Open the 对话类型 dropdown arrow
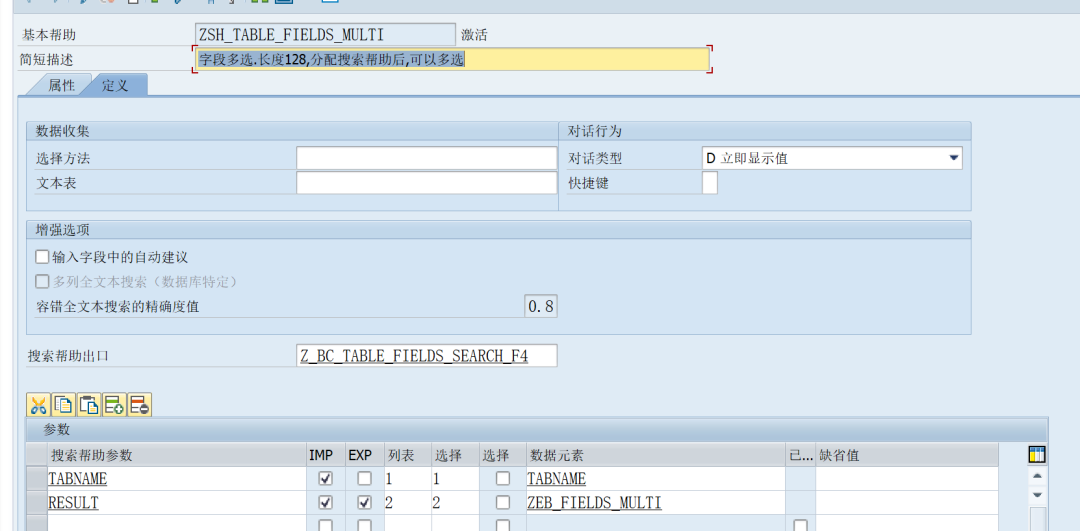The height and width of the screenshot is (531, 1080). [954, 158]
